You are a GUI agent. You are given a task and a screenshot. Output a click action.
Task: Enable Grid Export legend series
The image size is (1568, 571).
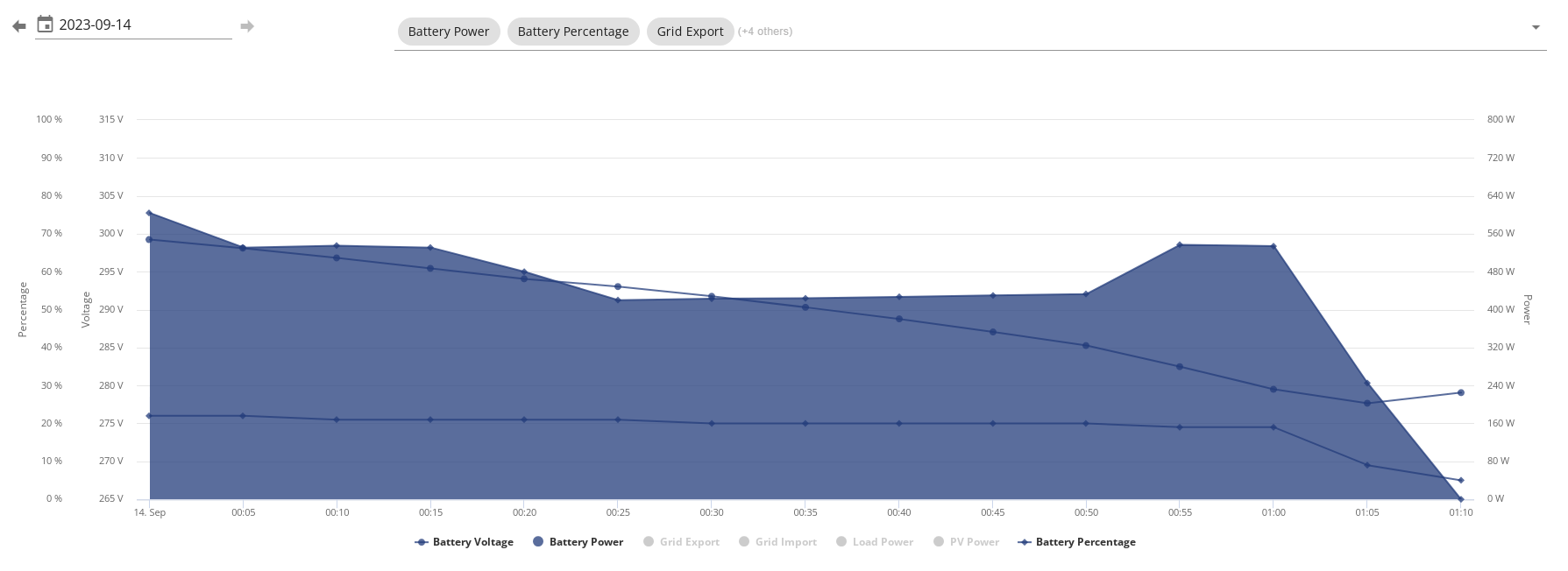pyautogui.click(x=681, y=542)
